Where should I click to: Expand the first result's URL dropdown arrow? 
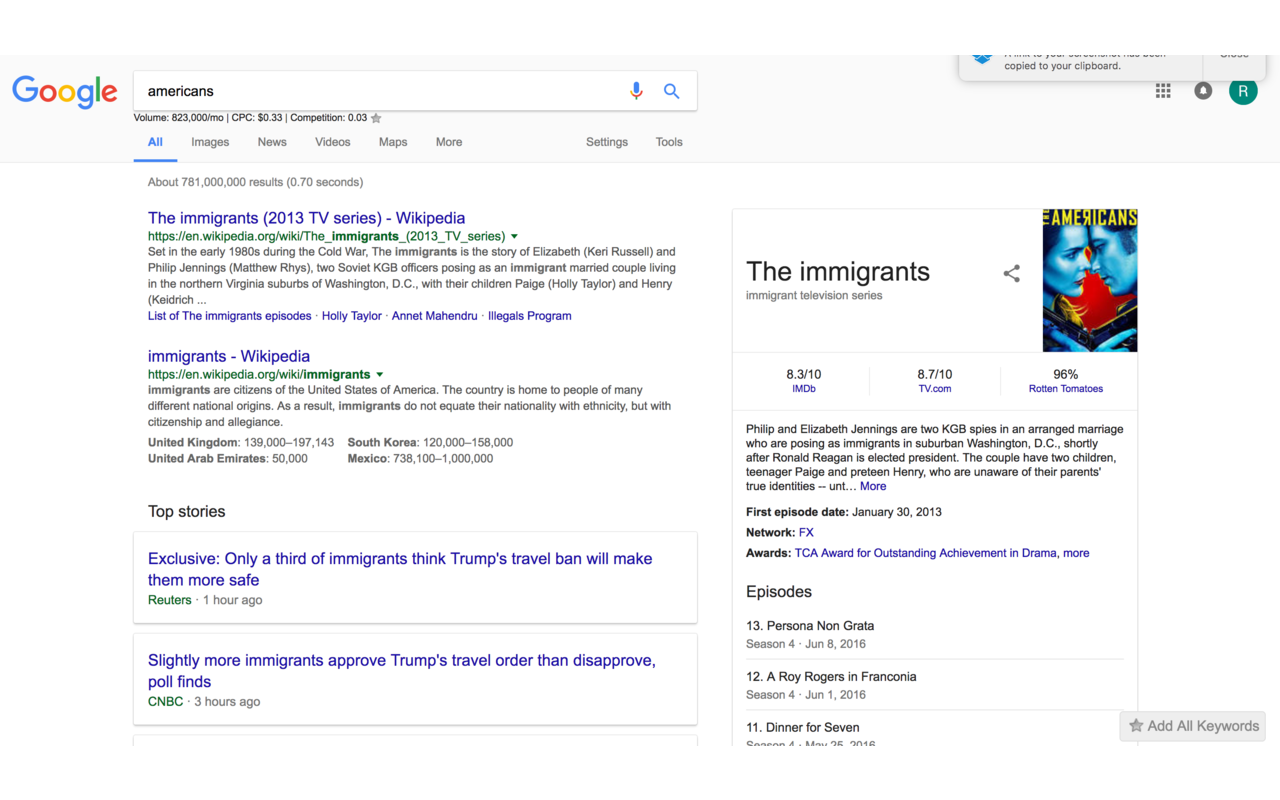click(514, 236)
